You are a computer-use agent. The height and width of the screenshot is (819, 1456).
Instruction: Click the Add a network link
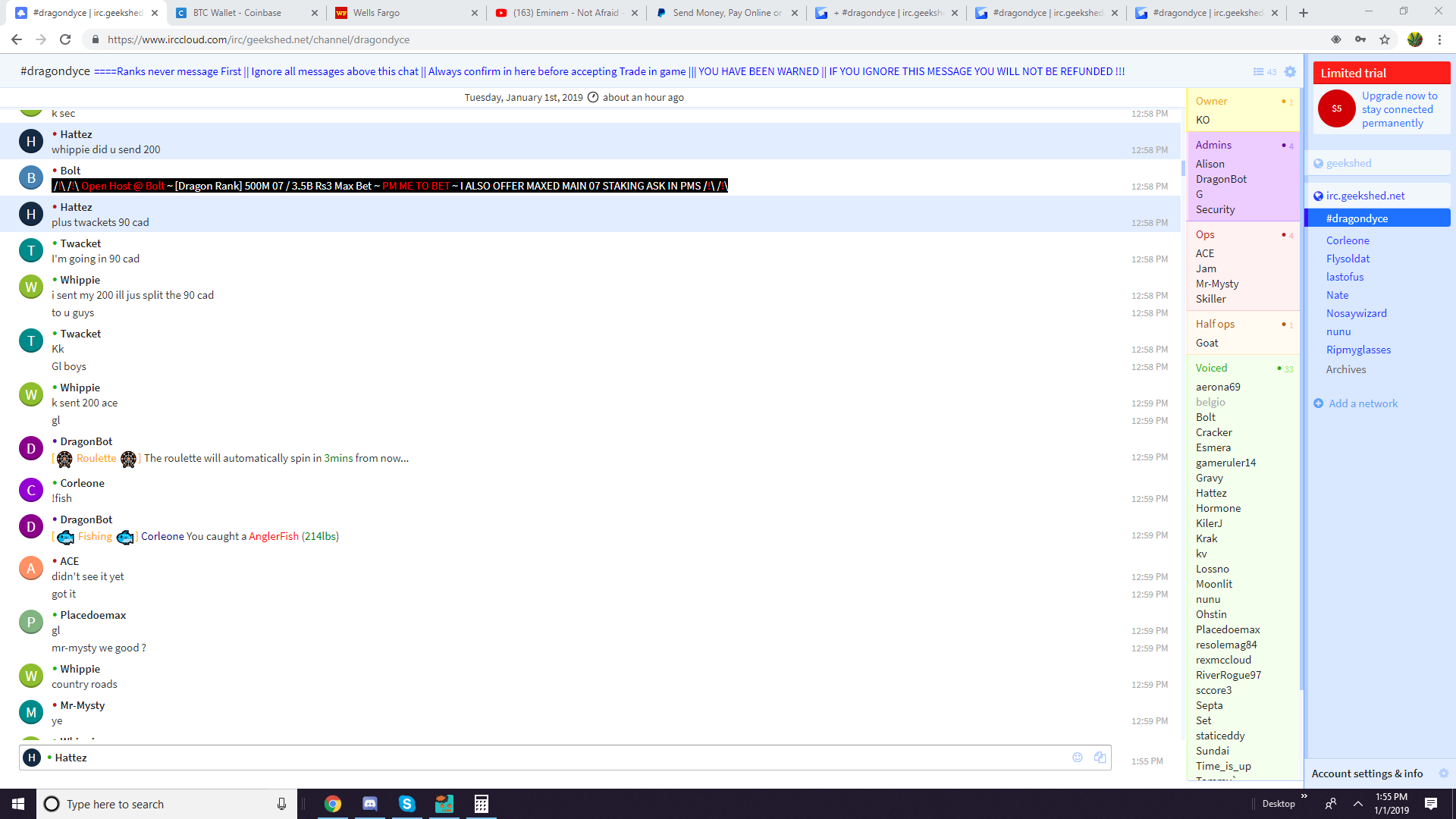click(1363, 403)
